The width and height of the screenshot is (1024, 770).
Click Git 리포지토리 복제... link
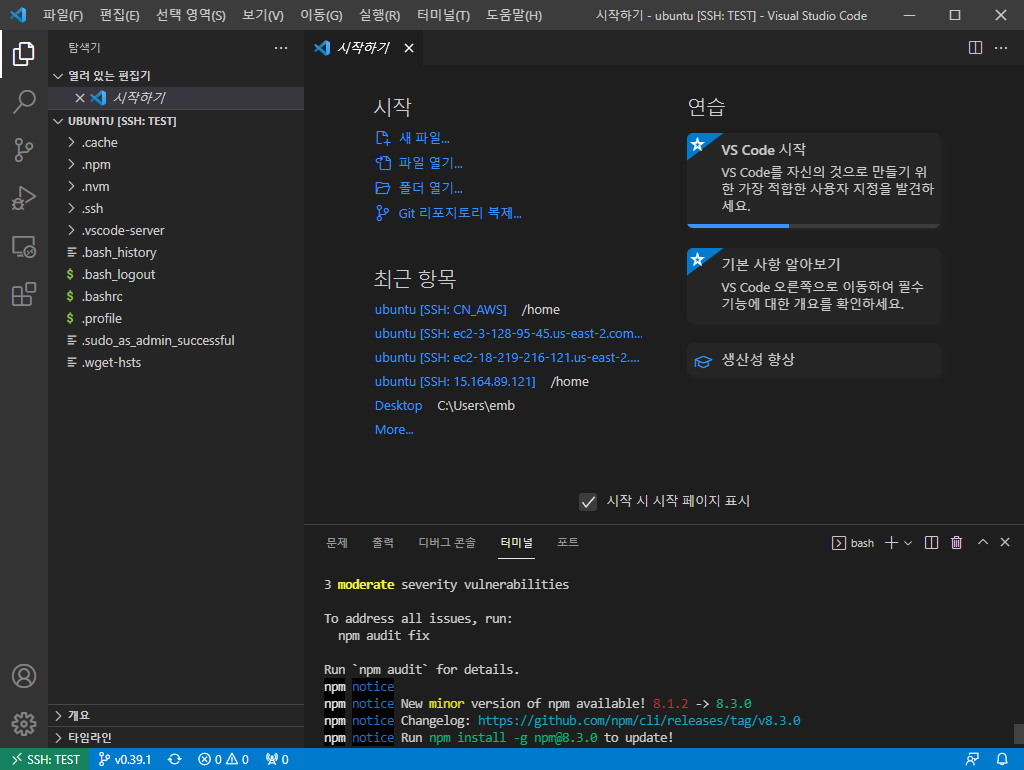point(460,213)
